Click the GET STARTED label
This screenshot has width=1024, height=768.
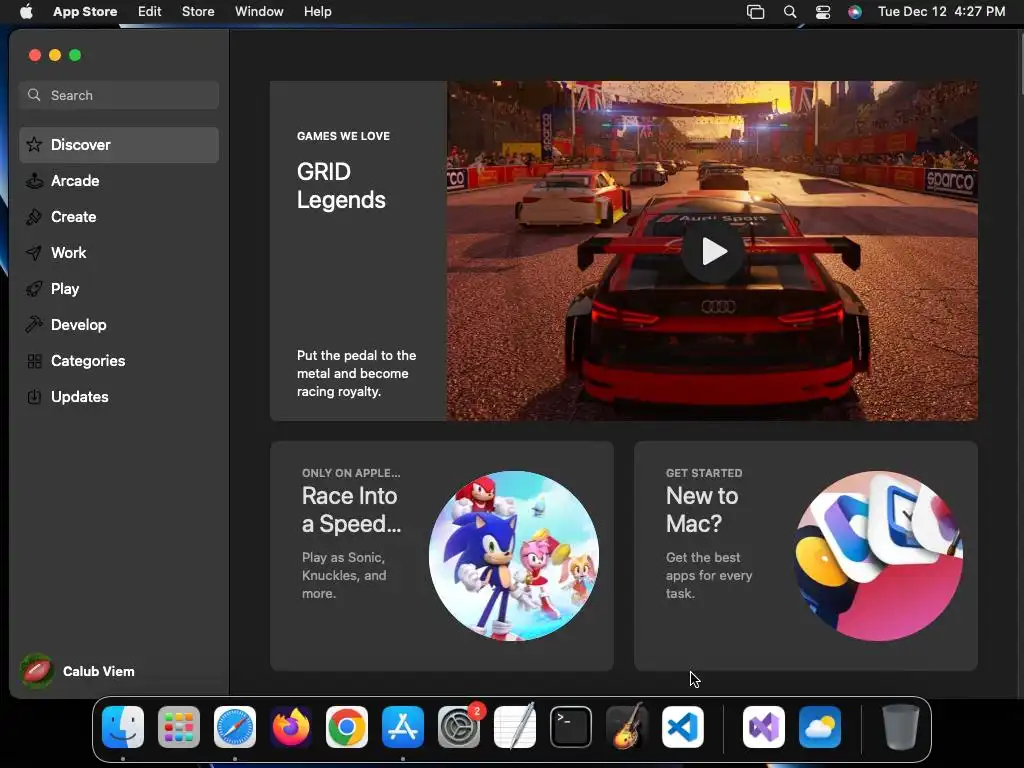(704, 473)
